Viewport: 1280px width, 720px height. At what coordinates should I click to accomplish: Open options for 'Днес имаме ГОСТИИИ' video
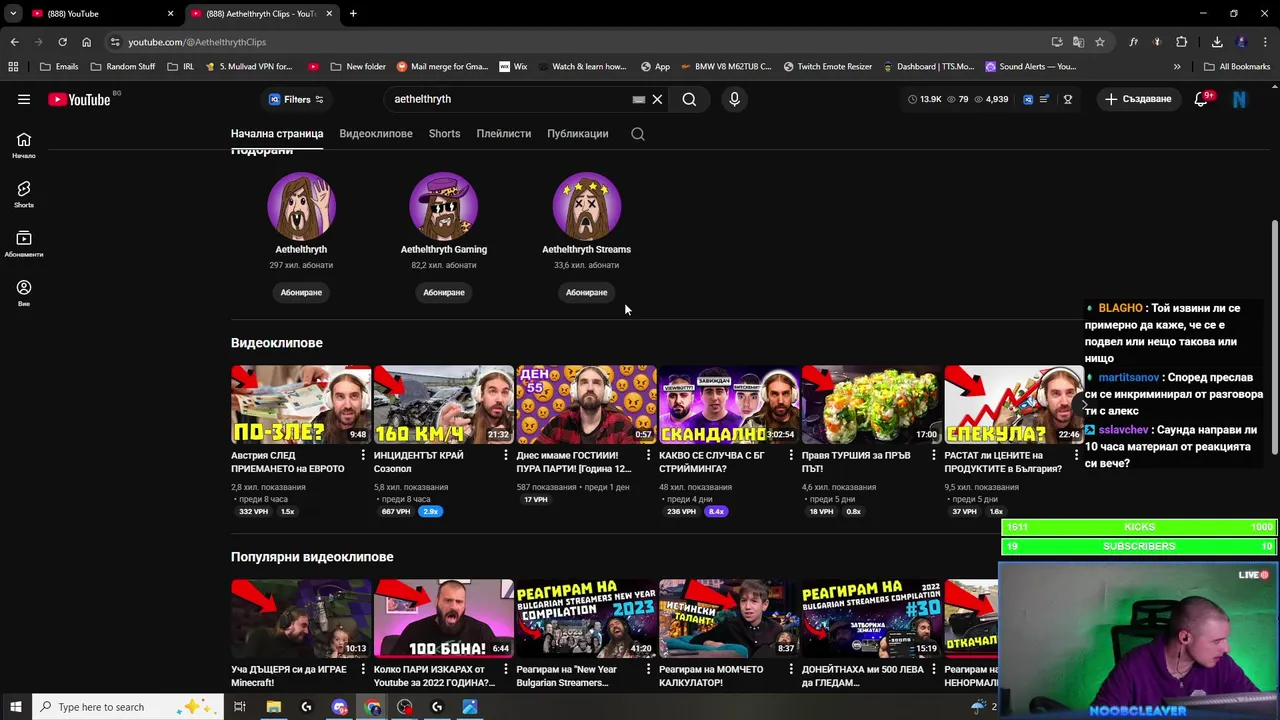[x=648, y=456]
